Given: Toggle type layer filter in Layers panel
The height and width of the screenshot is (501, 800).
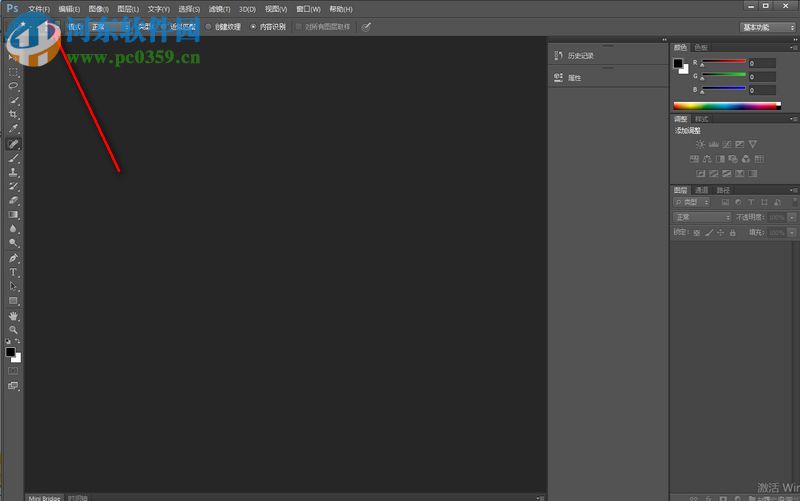Looking at the screenshot, I should coord(751,203).
